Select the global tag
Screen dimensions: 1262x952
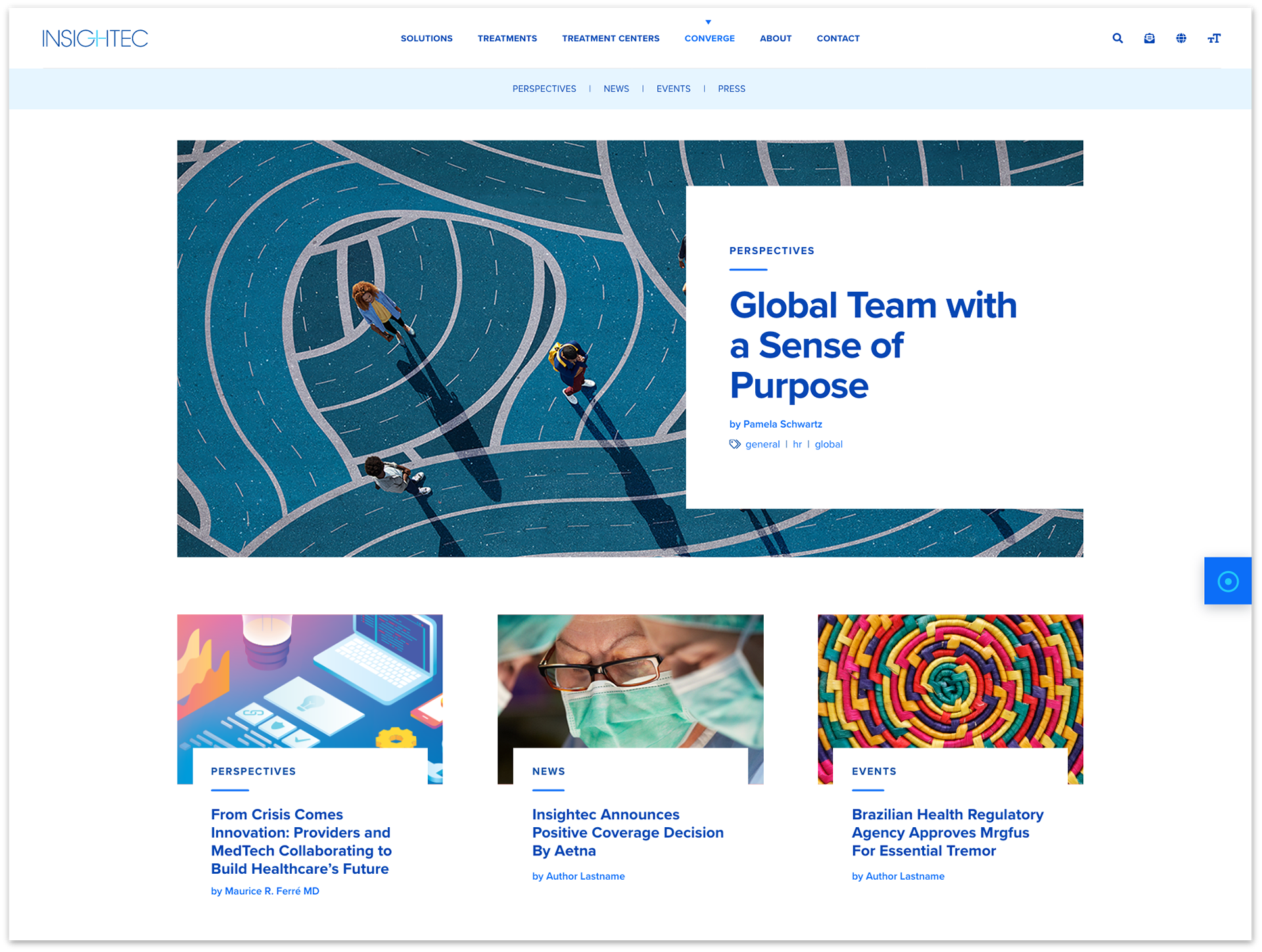828,444
